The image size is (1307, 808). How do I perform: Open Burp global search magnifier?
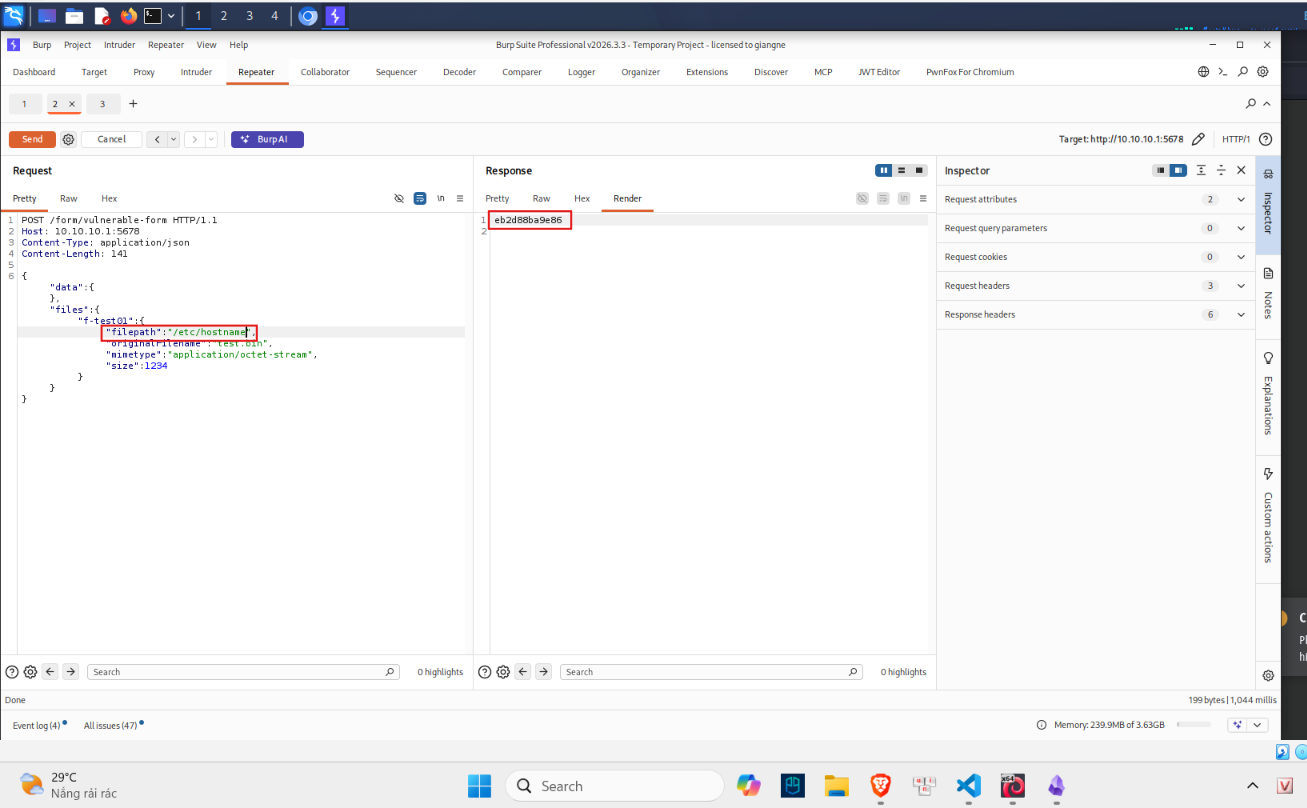point(1243,72)
